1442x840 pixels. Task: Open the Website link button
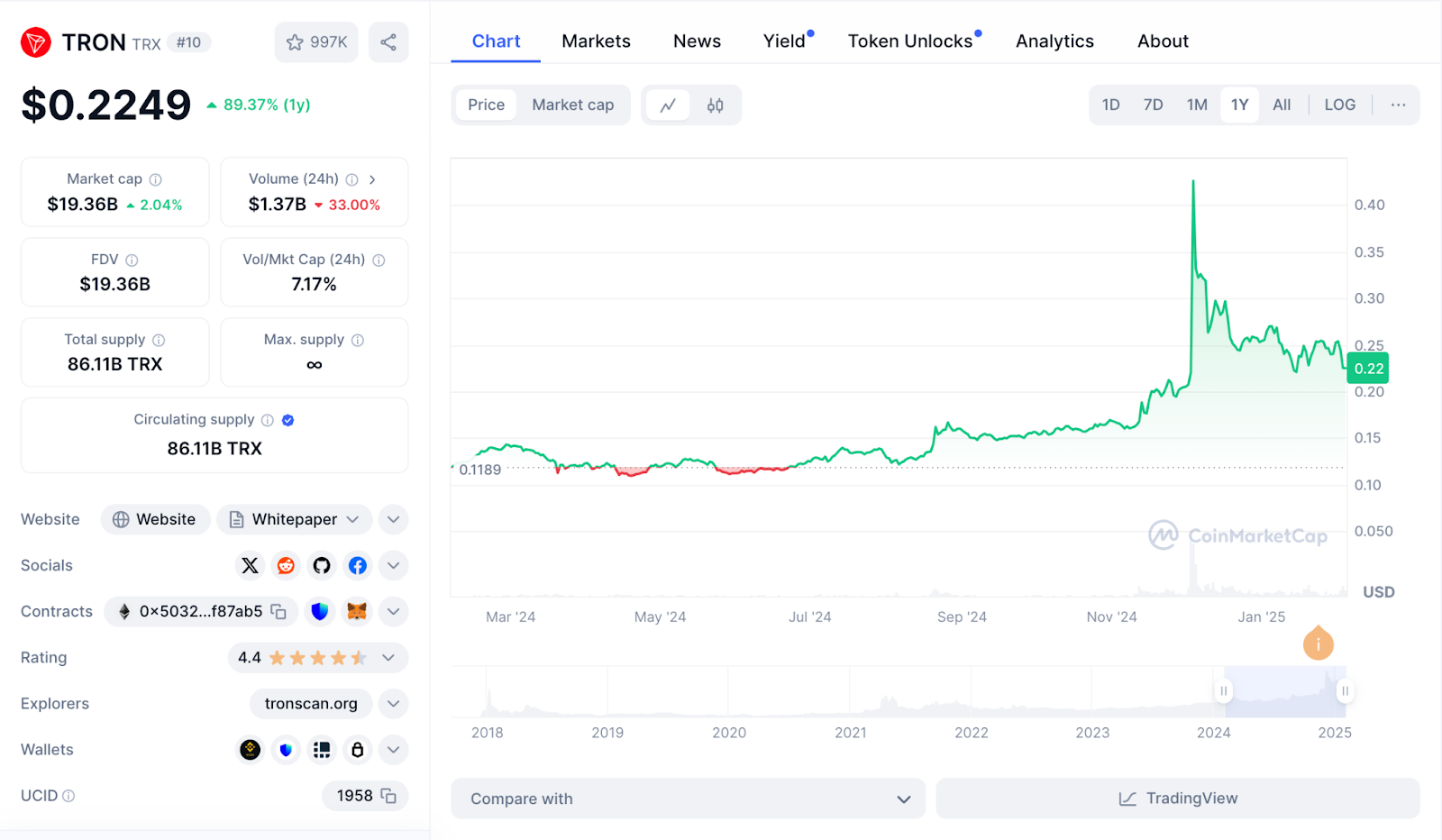tap(155, 519)
